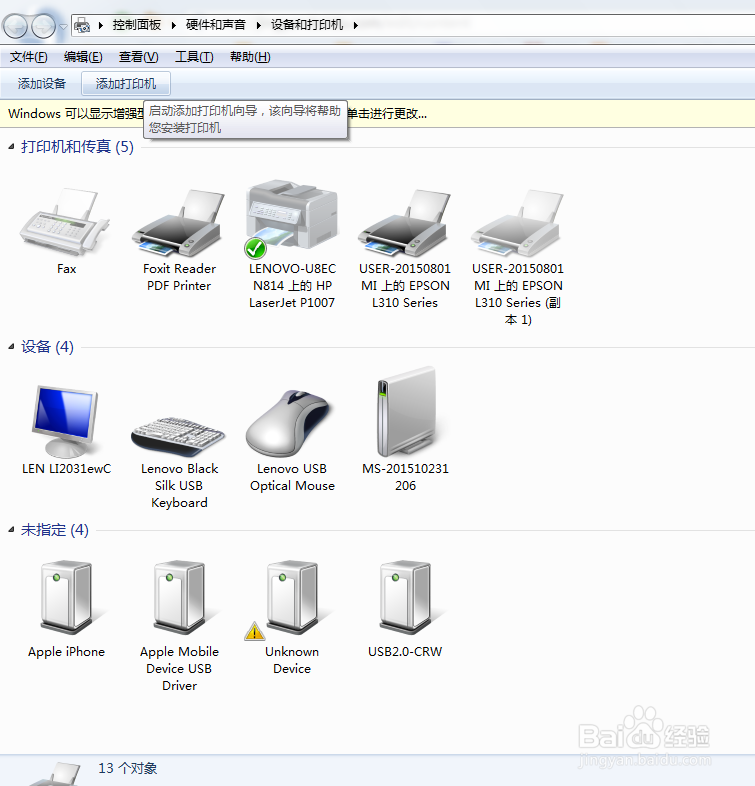Open the 帮助(H) menu
Image resolution: width=755 pixels, height=786 pixels.
(250, 57)
